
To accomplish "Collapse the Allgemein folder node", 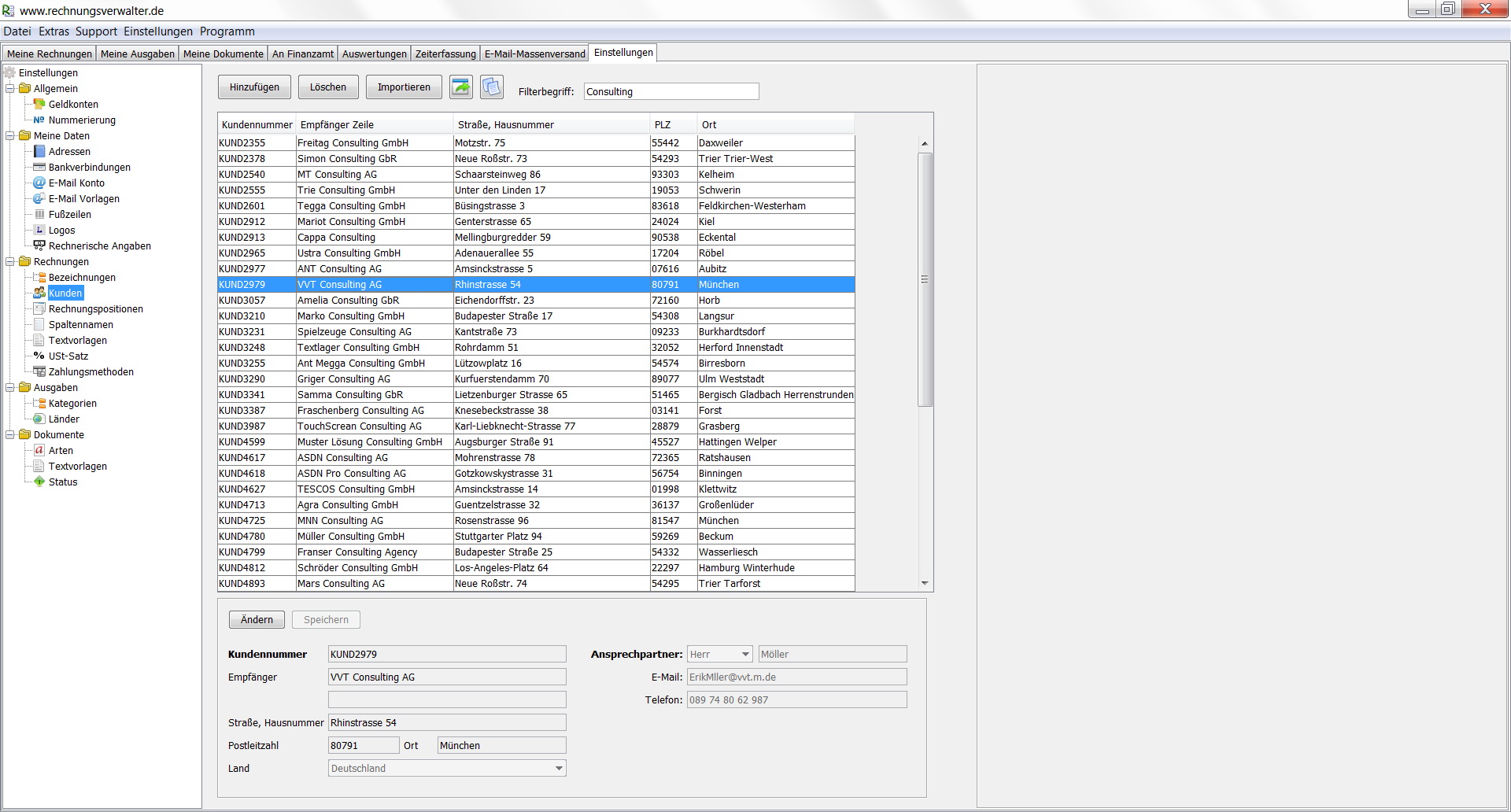I will (x=10, y=89).
